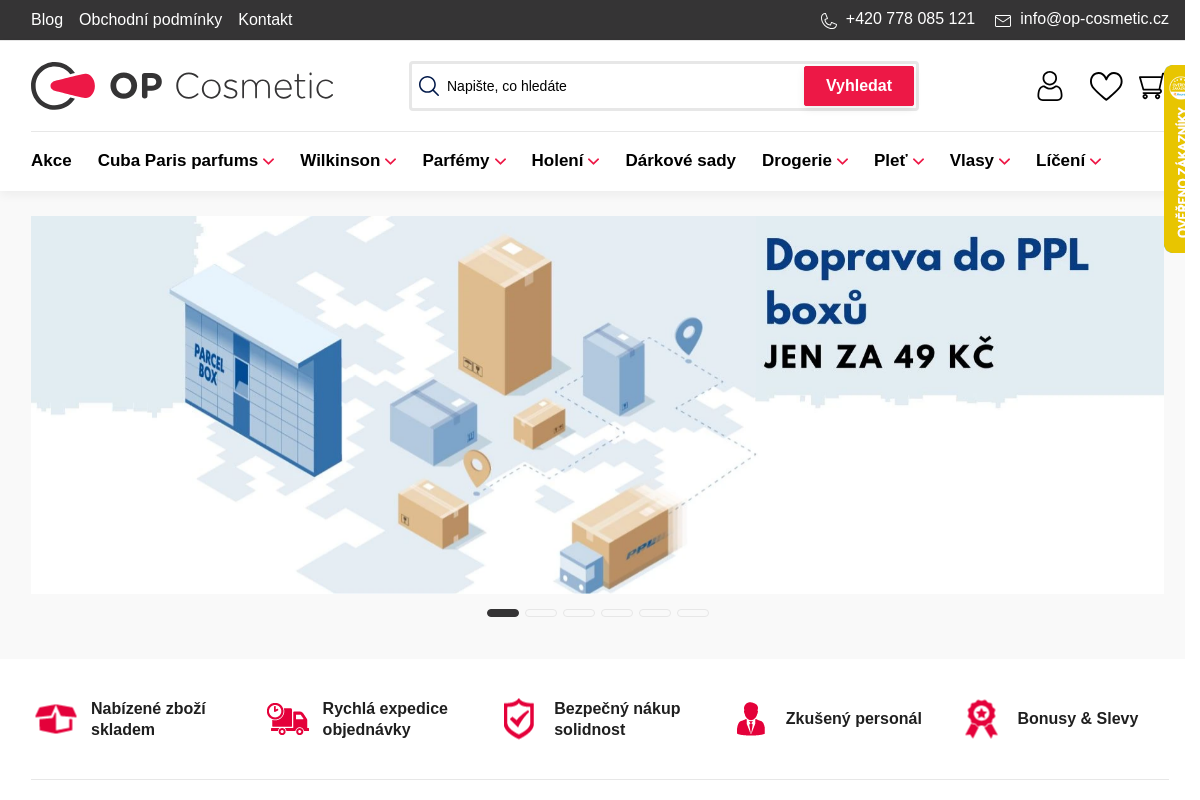The width and height of the screenshot is (1200, 800).
Task: Click the award ribbon bonuses icon
Action: pyautogui.click(x=982, y=718)
